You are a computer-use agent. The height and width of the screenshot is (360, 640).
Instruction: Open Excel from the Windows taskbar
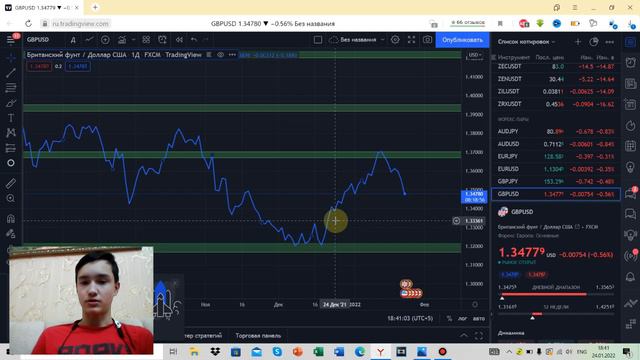click(x=318, y=351)
